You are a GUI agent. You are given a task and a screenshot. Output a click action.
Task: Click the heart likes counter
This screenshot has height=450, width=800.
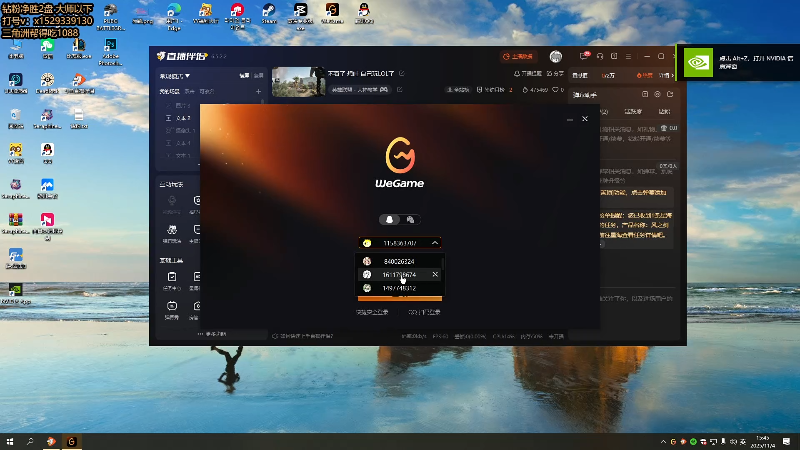(x=558, y=90)
